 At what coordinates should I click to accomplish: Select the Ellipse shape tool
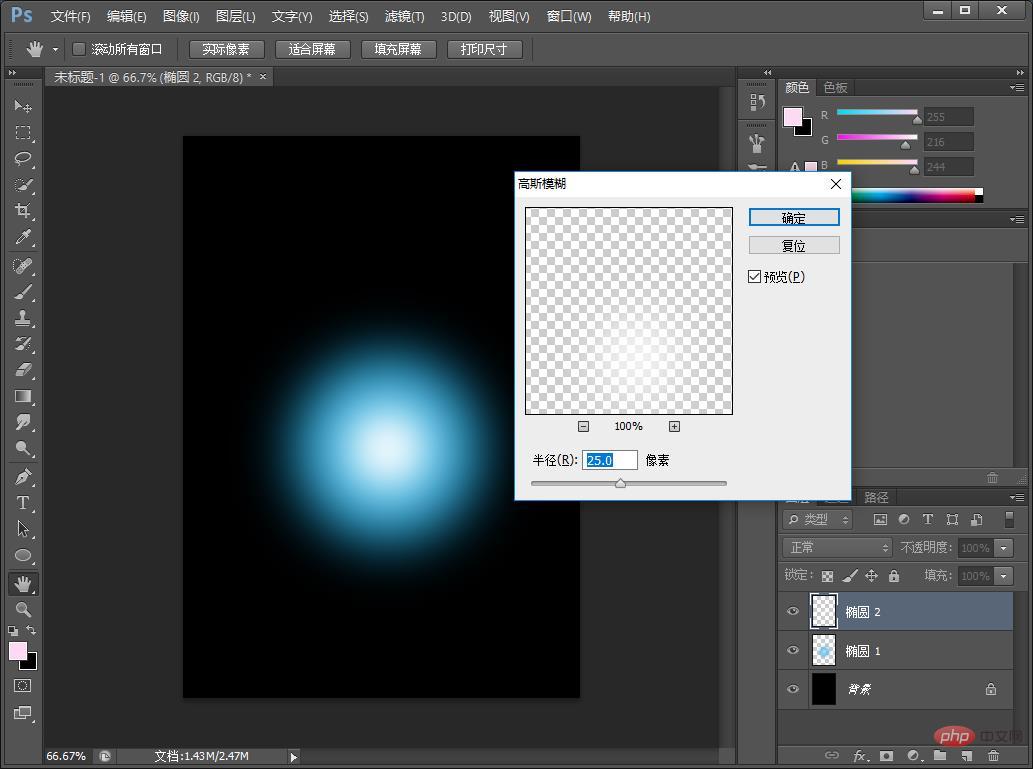(x=23, y=555)
